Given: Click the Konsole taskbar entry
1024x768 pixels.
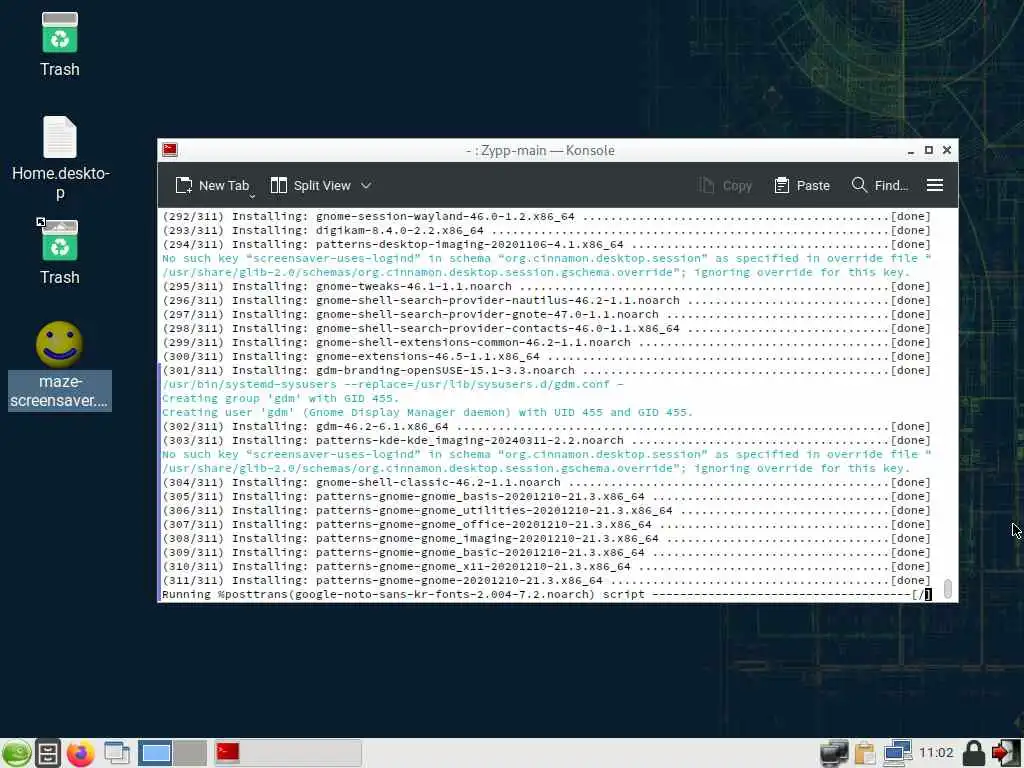Looking at the screenshot, I should pyautogui.click(x=287, y=753).
